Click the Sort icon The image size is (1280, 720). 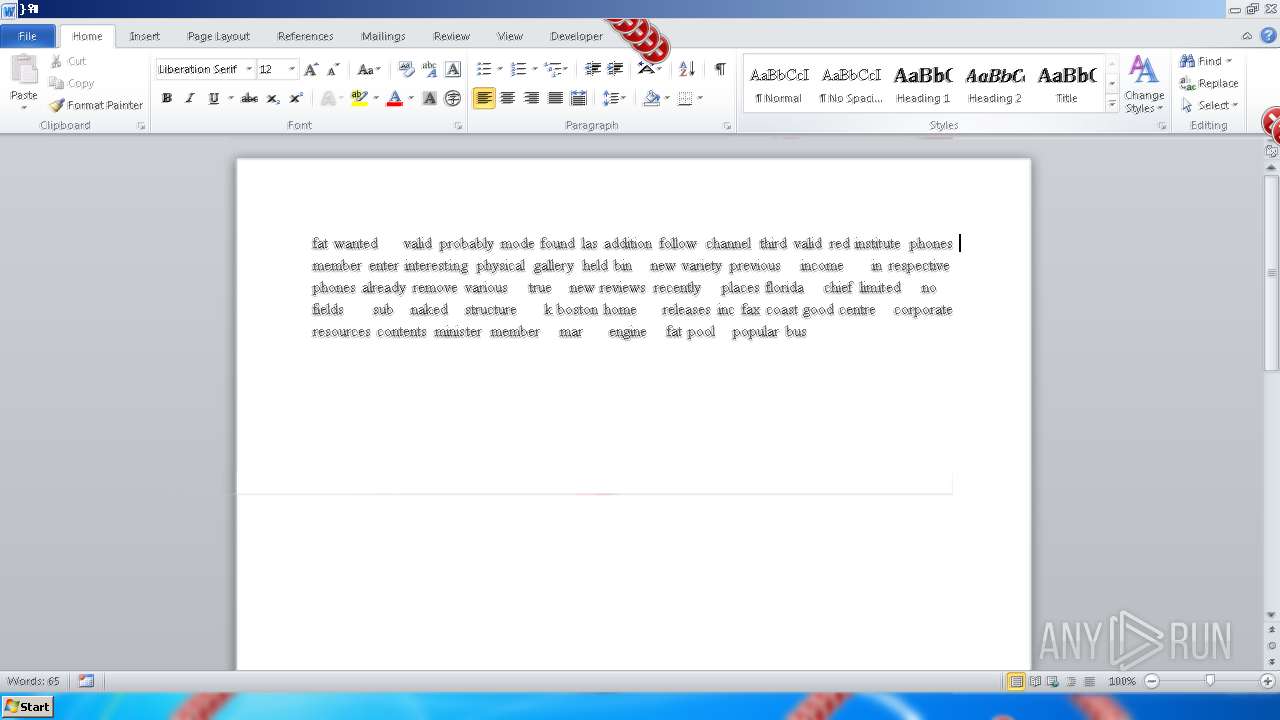pyautogui.click(x=687, y=69)
